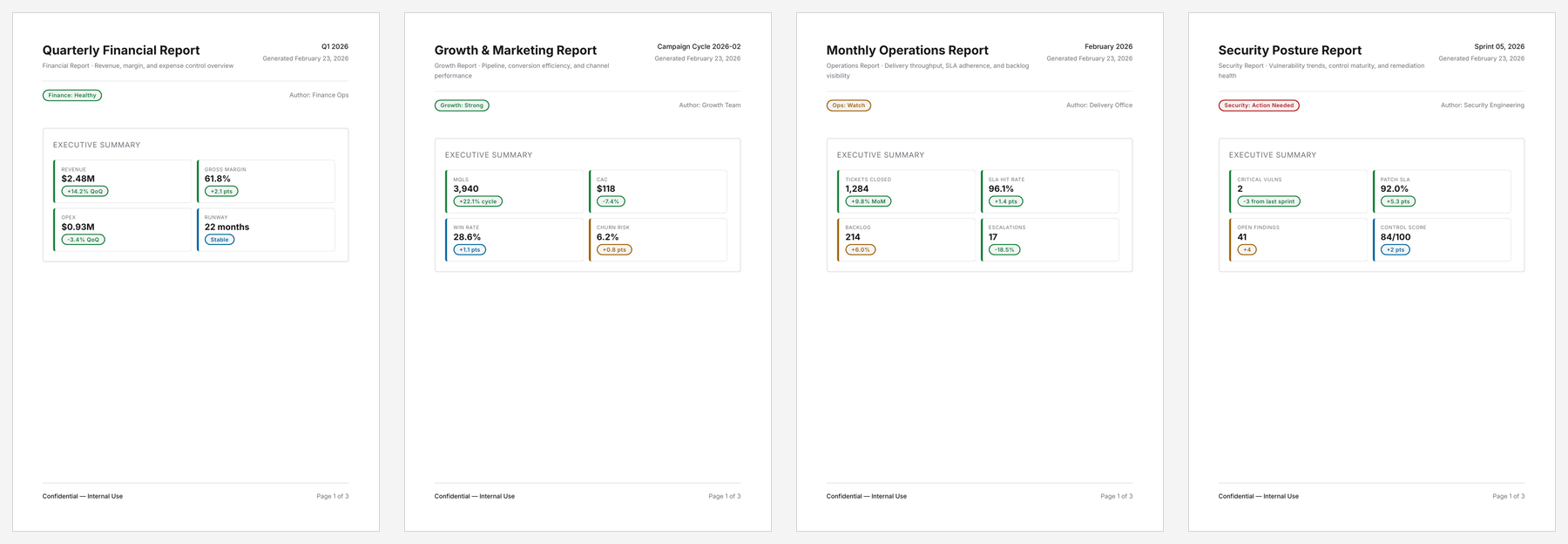
Task: Select the 41 open findings value
Action: tap(1242, 237)
